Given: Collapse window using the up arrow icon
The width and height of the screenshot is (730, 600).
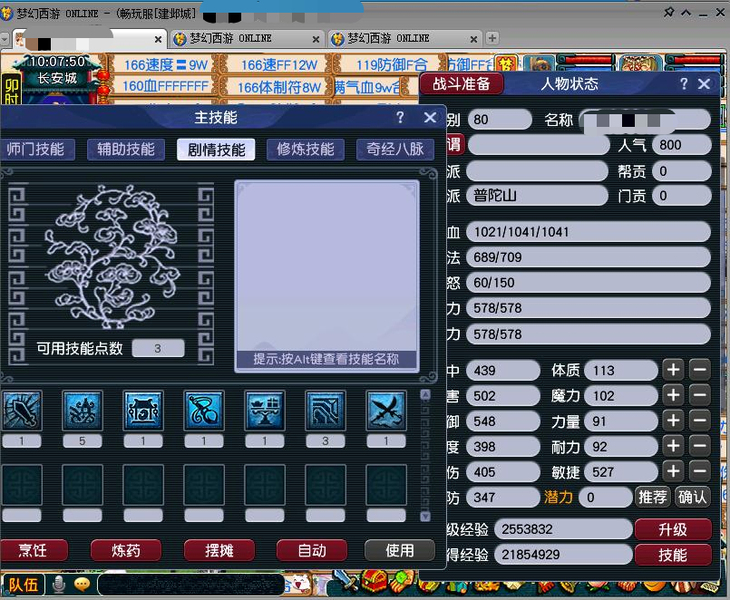Looking at the screenshot, I should [x=686, y=13].
